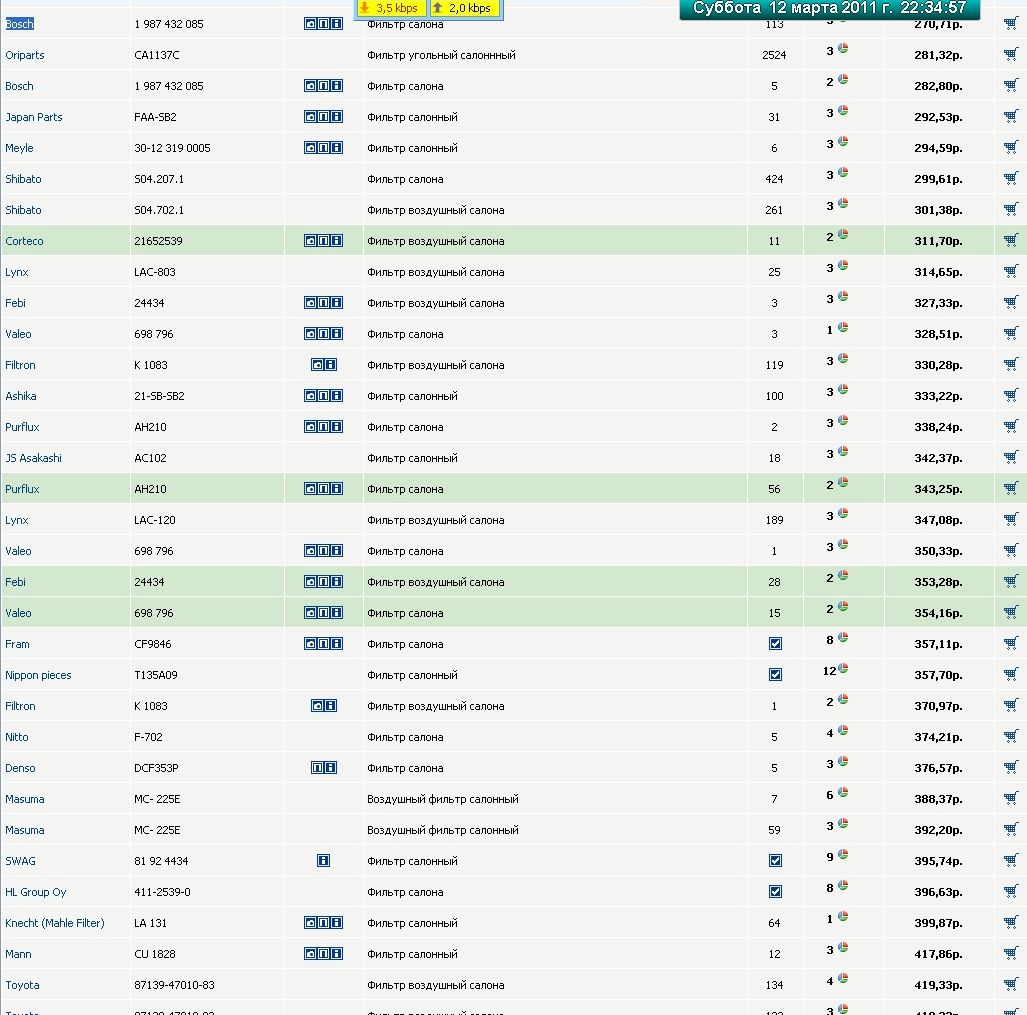This screenshot has width=1027, height=1015.
Task: Click the П icon for Ashika 21-SB-SB2
Action: (x=324, y=396)
